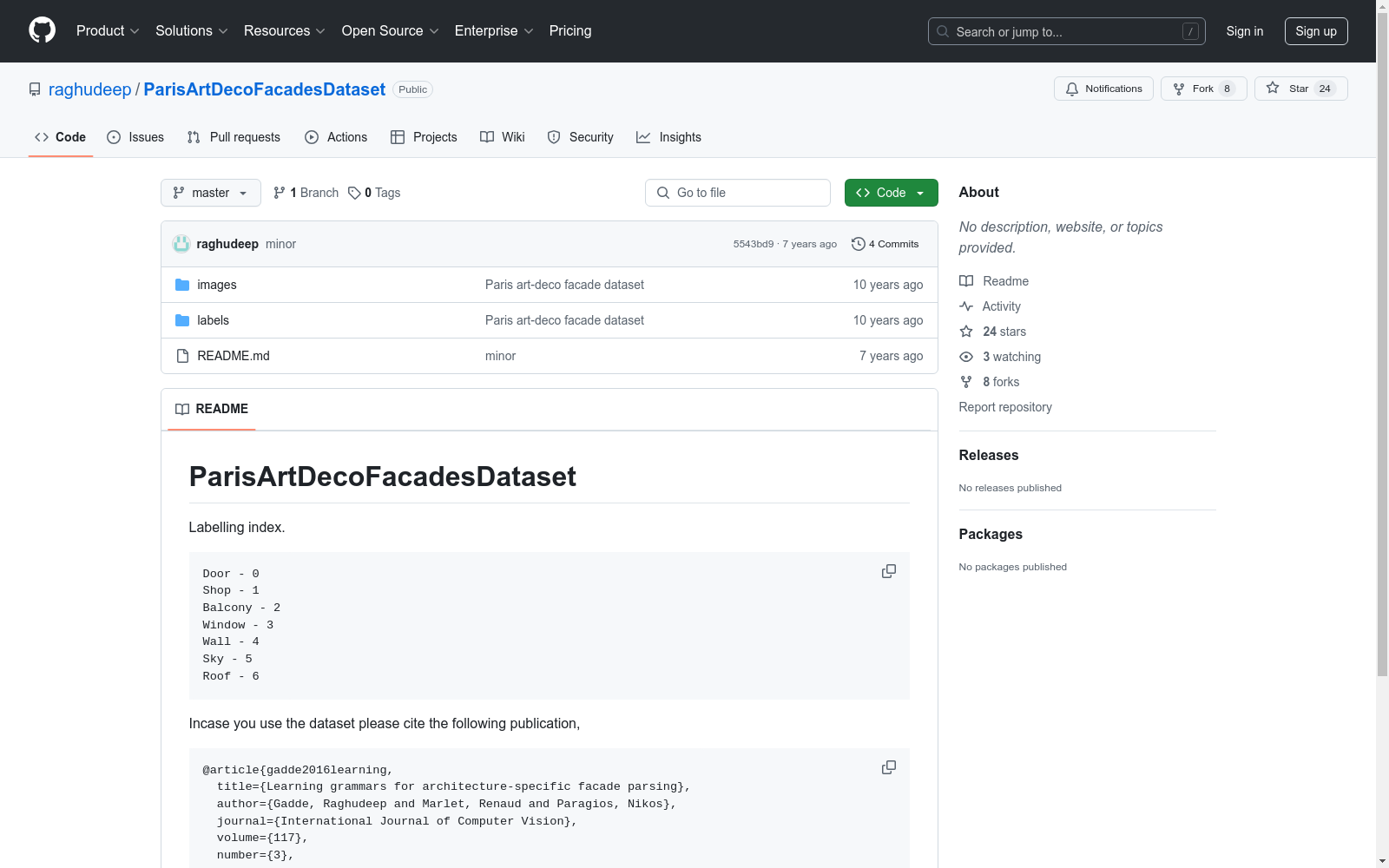The image size is (1389, 868).
Task: Click the Notifications button
Action: coord(1103,89)
